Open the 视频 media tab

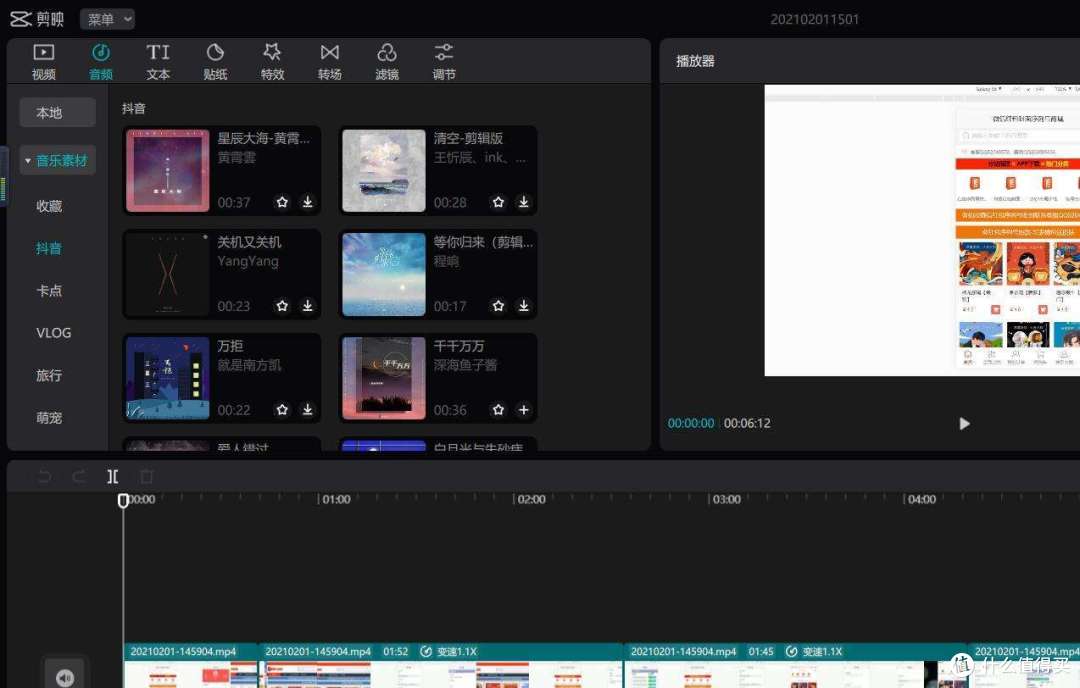[x=43, y=61]
